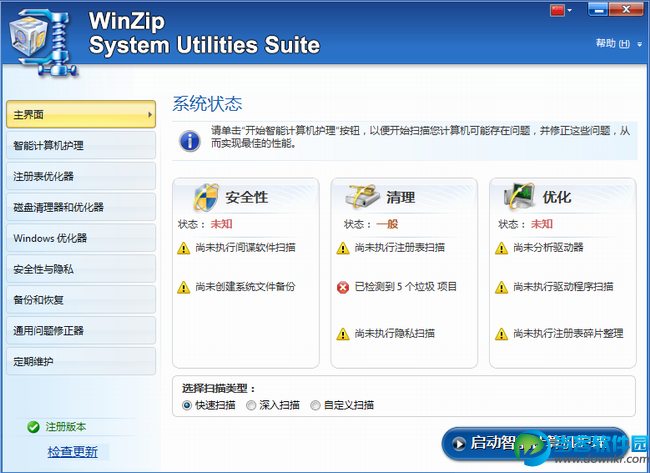Click 未知 status in 安全性 panel
The image size is (650, 473).
[221, 224]
